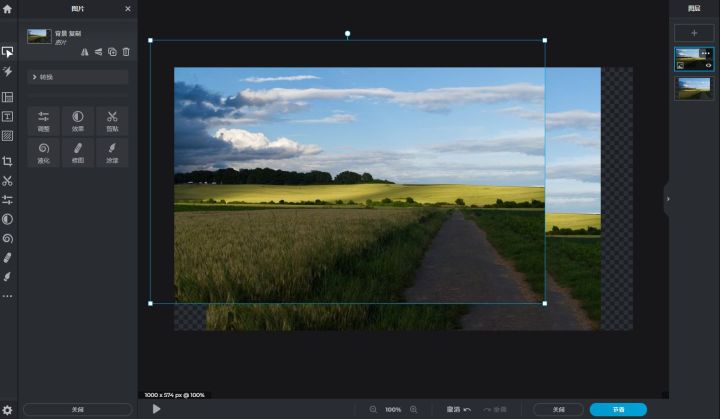
Task: Toggle visibility eye on the top layer
Action: (708, 65)
